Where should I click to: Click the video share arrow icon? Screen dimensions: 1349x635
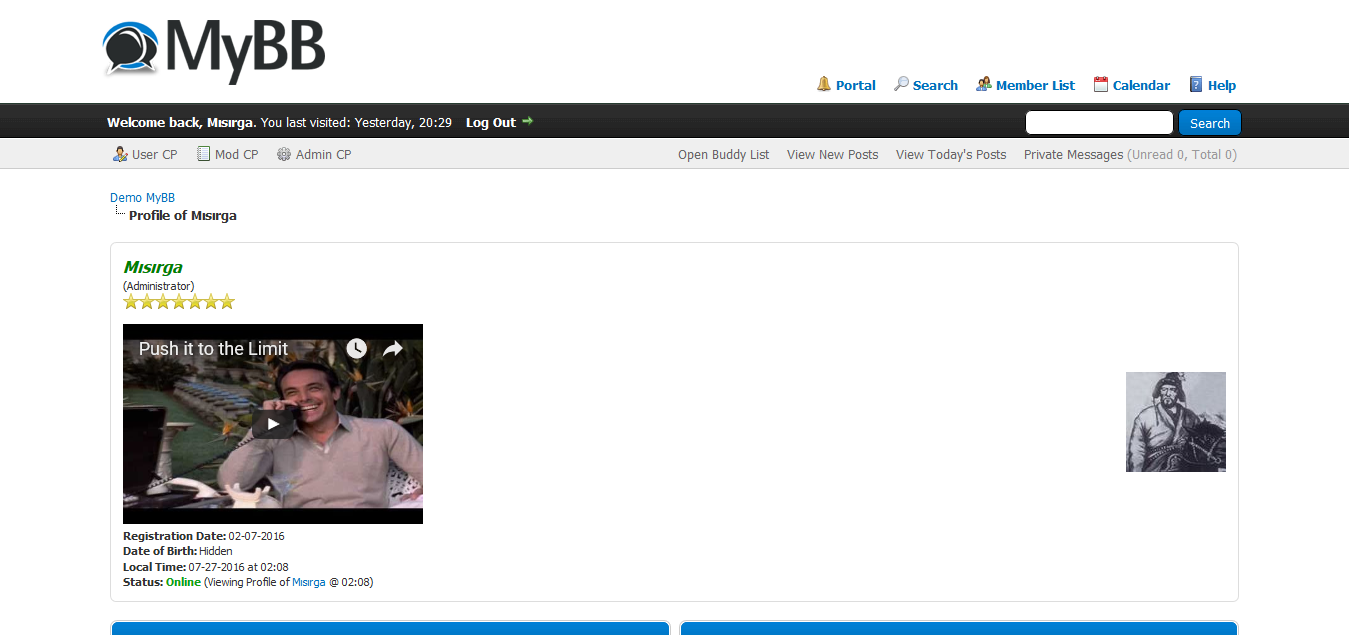point(393,348)
